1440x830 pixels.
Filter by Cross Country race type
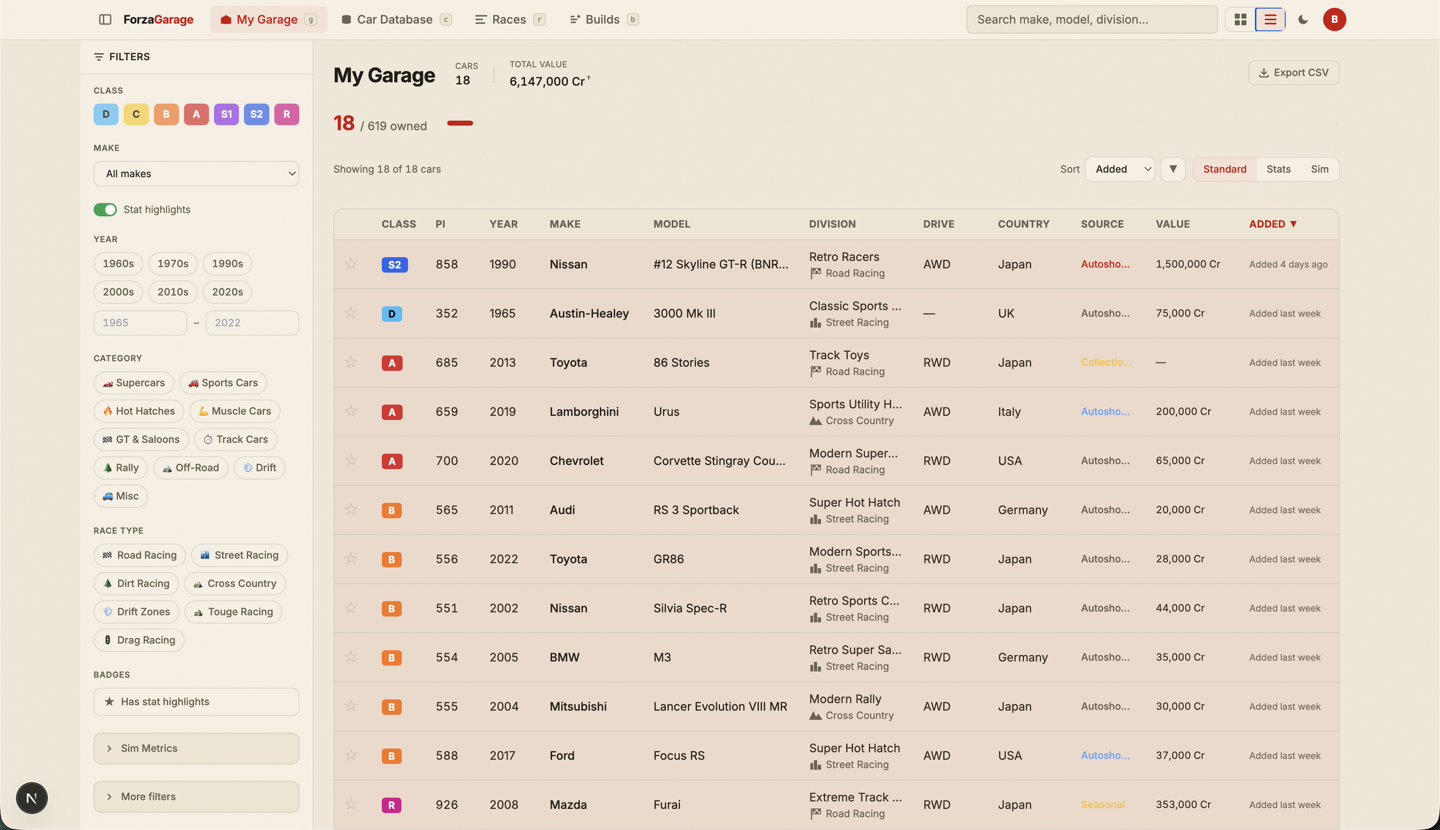click(x=235, y=584)
